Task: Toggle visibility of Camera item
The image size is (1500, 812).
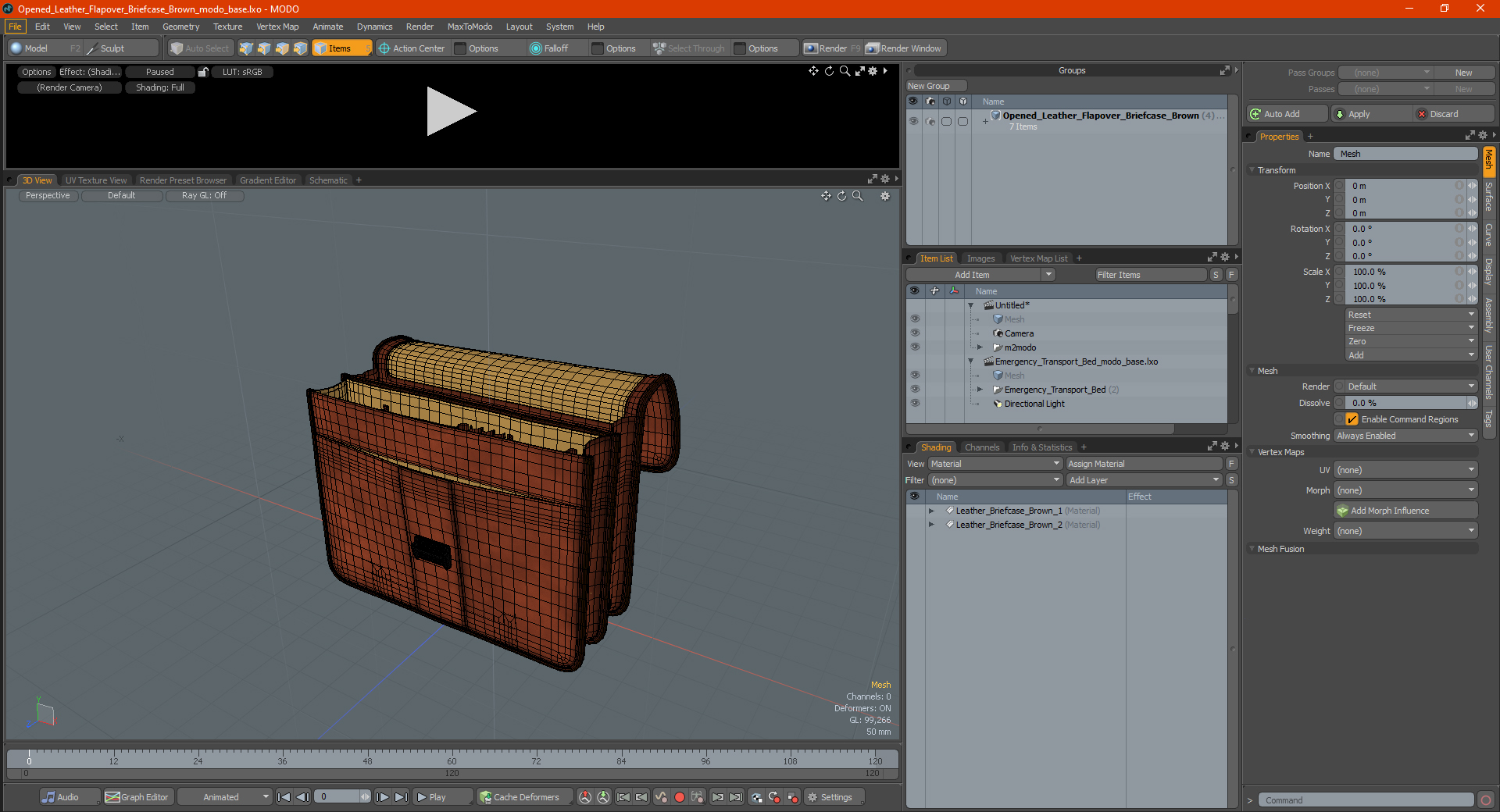Action: [x=915, y=333]
